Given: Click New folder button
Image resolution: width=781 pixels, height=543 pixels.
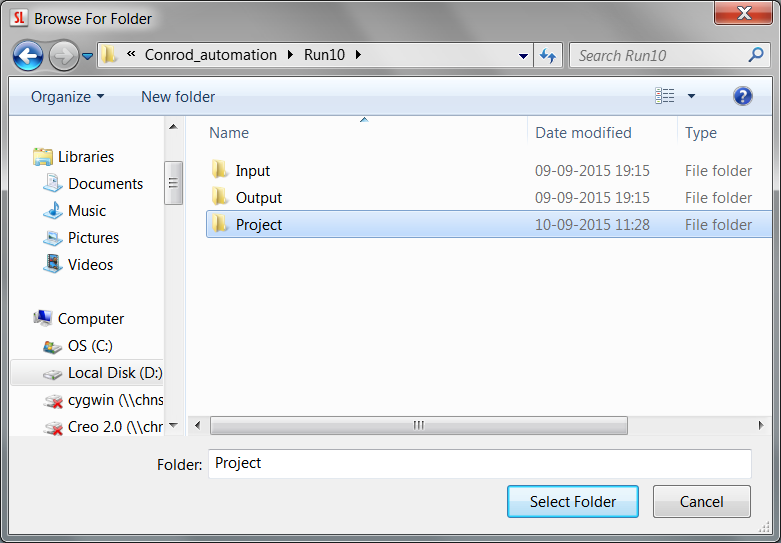Looking at the screenshot, I should click(178, 97).
